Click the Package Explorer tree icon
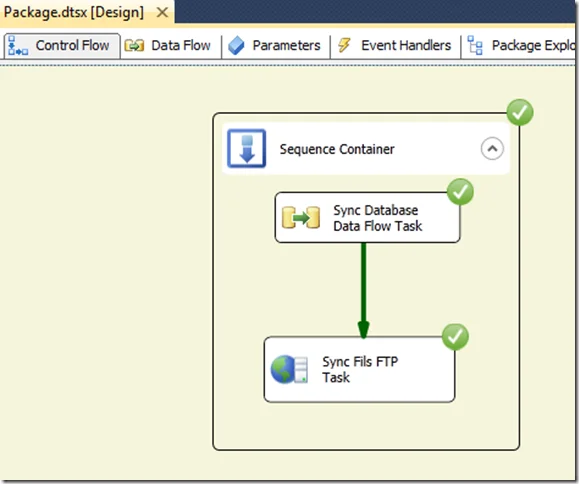The image size is (579, 484). pos(475,45)
